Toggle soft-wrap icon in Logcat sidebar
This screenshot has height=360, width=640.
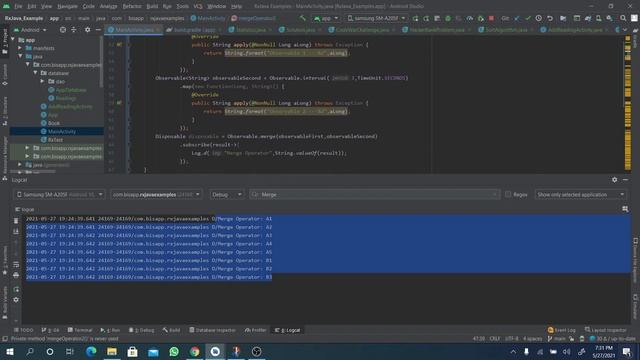click(16, 264)
